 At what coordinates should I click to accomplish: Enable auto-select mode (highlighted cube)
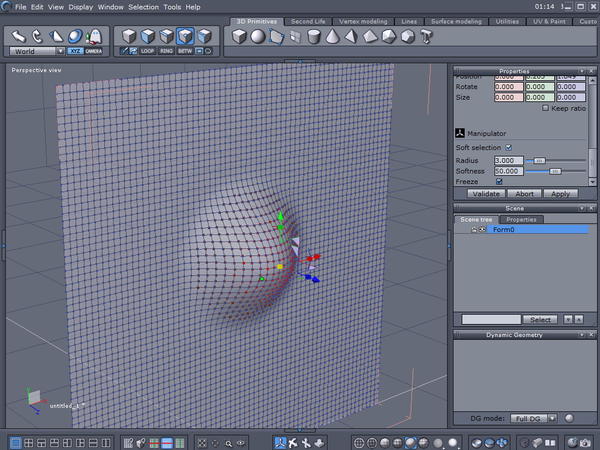(x=185, y=36)
